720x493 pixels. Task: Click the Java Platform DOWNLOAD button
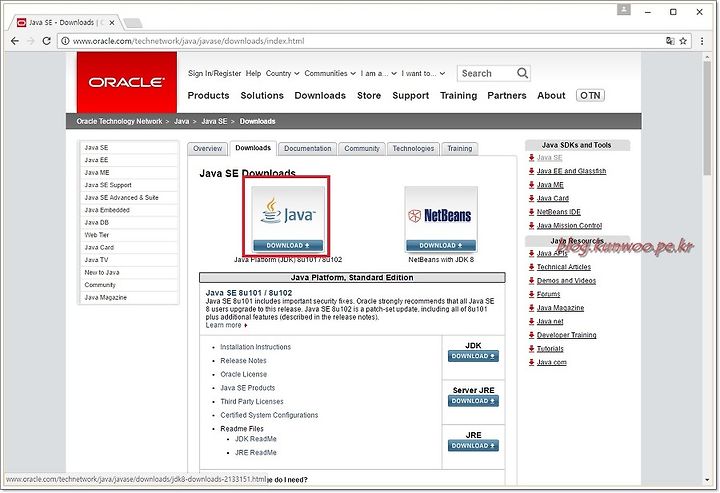288,246
